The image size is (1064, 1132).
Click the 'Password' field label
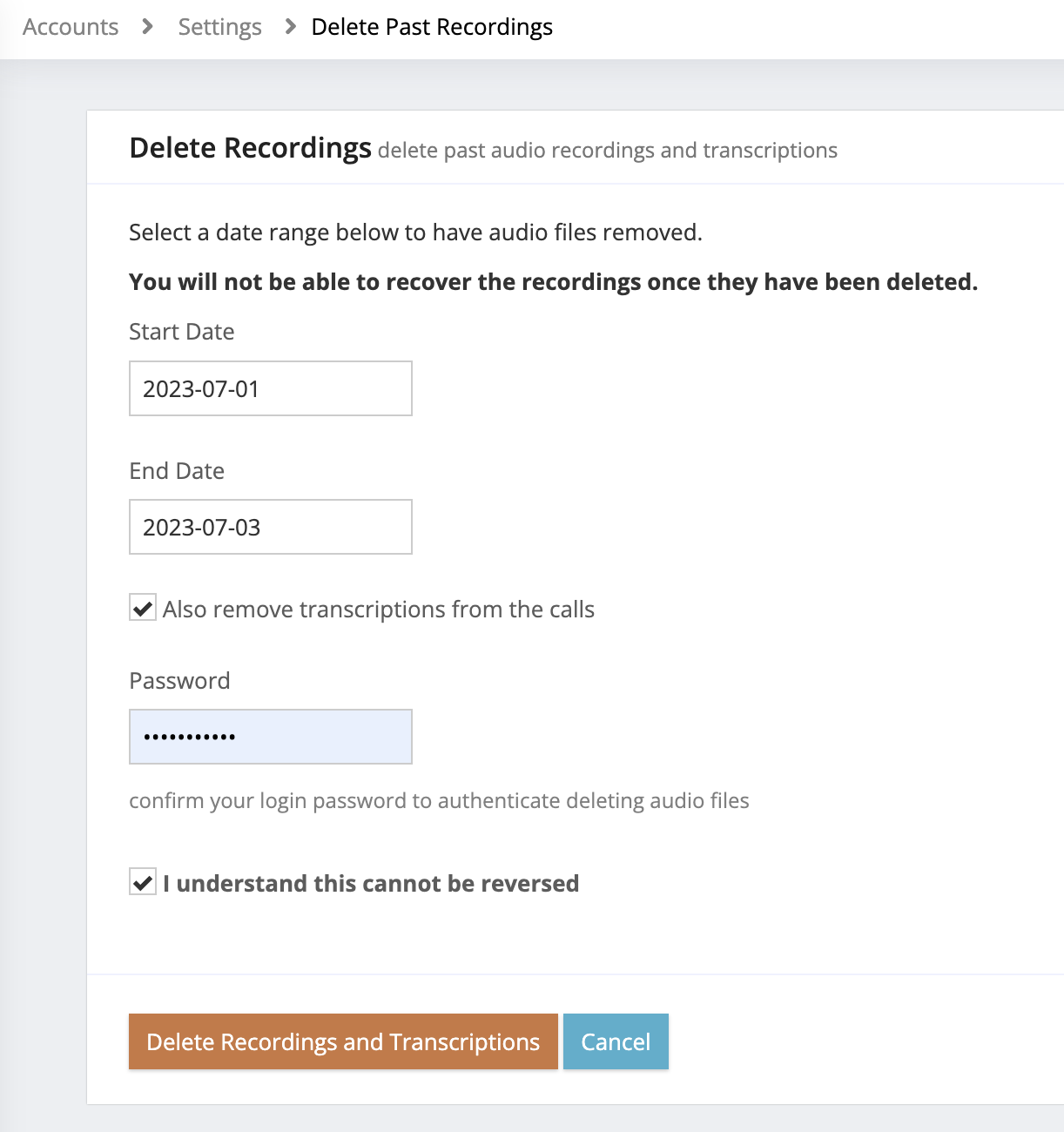pos(179,680)
